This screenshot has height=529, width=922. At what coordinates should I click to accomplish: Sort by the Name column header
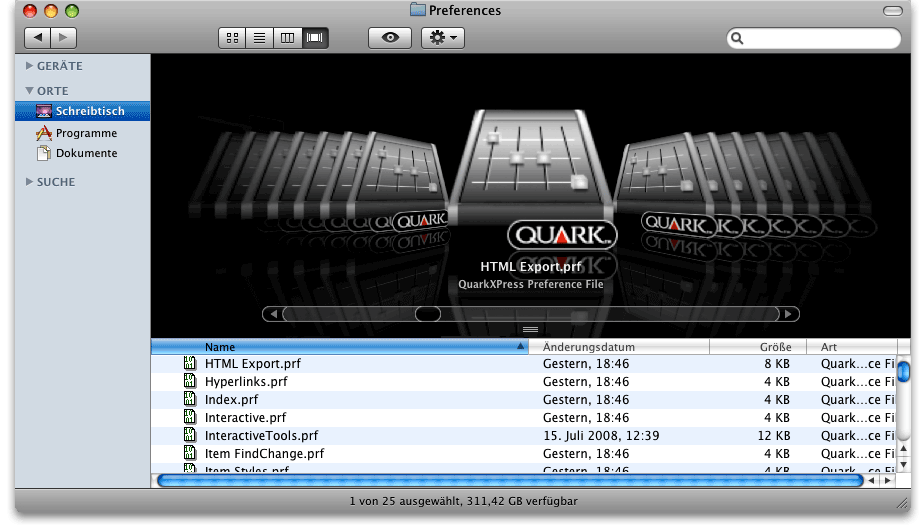point(340,347)
